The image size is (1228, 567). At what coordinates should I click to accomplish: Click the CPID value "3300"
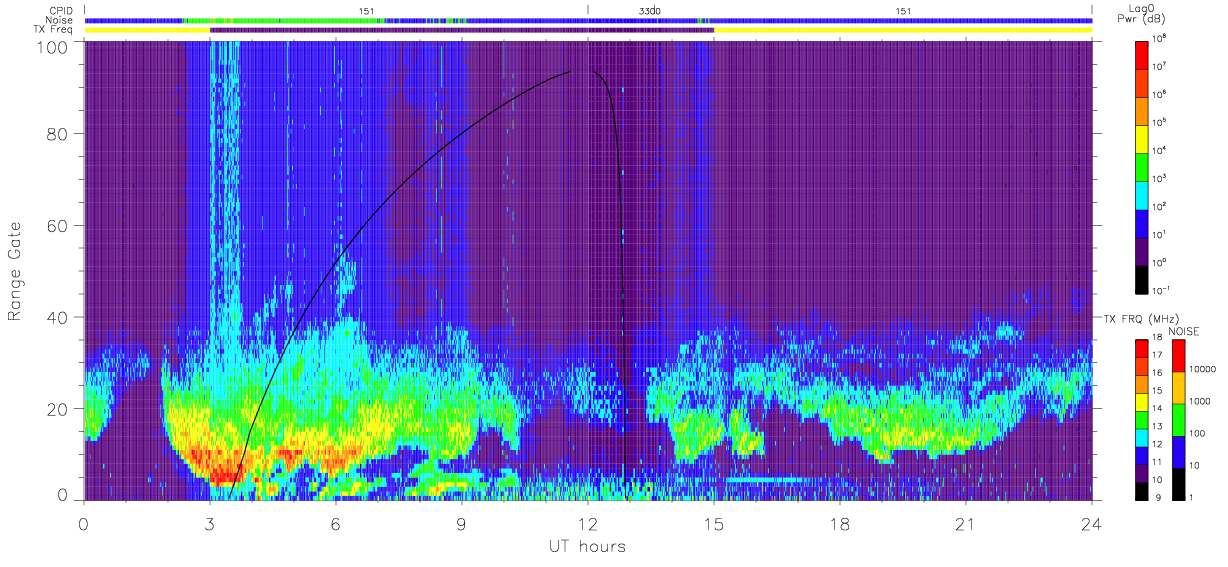(650, 10)
